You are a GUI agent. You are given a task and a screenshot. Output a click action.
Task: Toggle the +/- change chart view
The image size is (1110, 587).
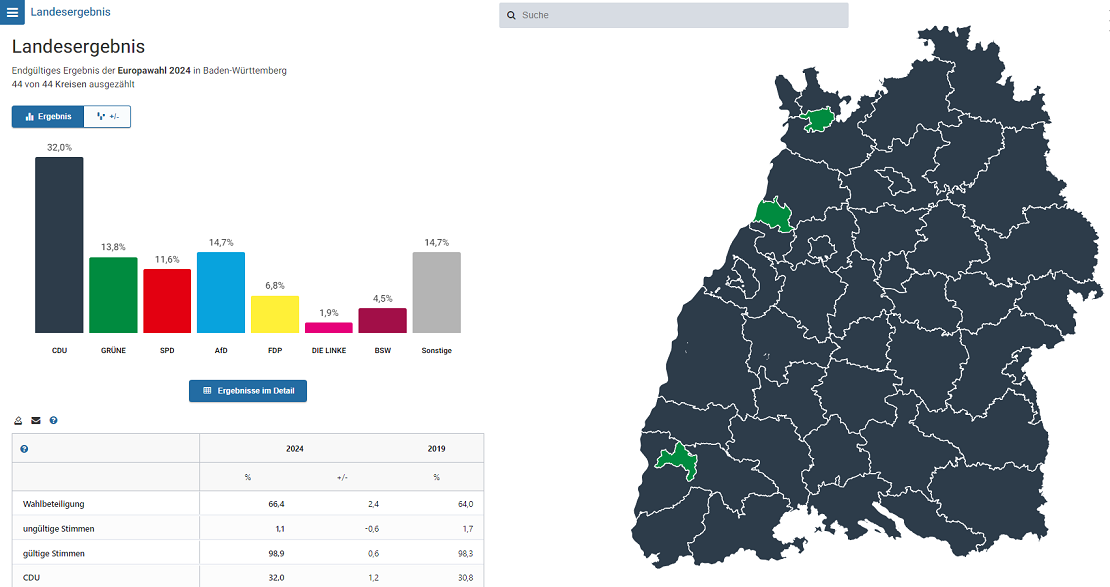[x=107, y=117]
